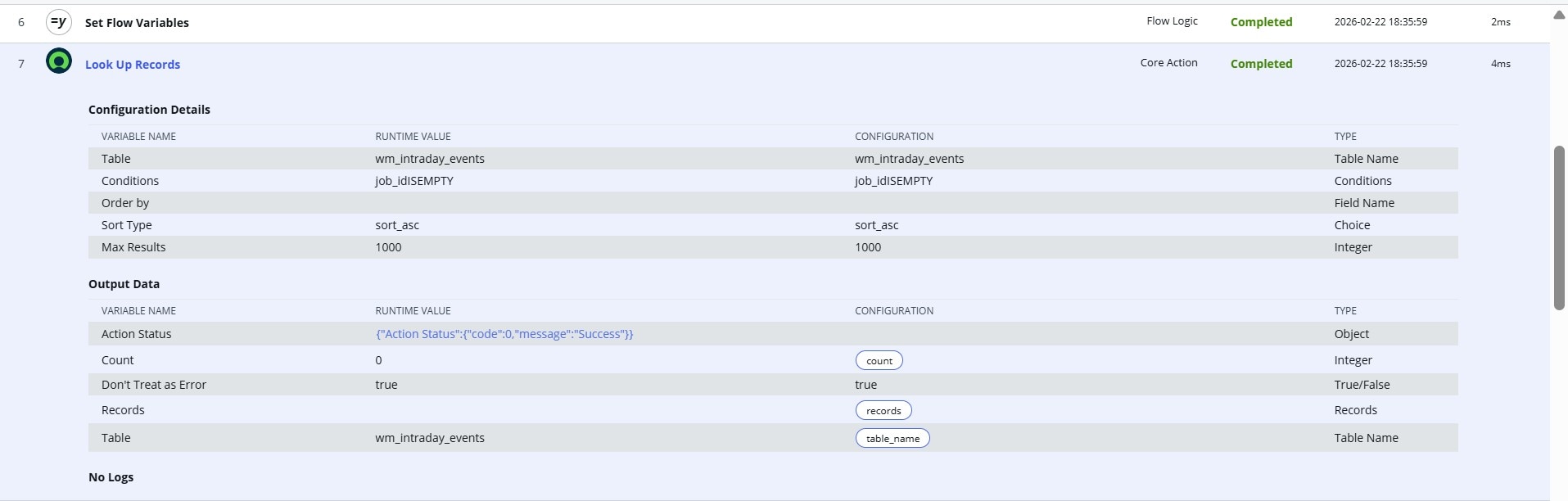Click the Flow Logic type label
Screen dimensions: 1568x501
click(1172, 21)
